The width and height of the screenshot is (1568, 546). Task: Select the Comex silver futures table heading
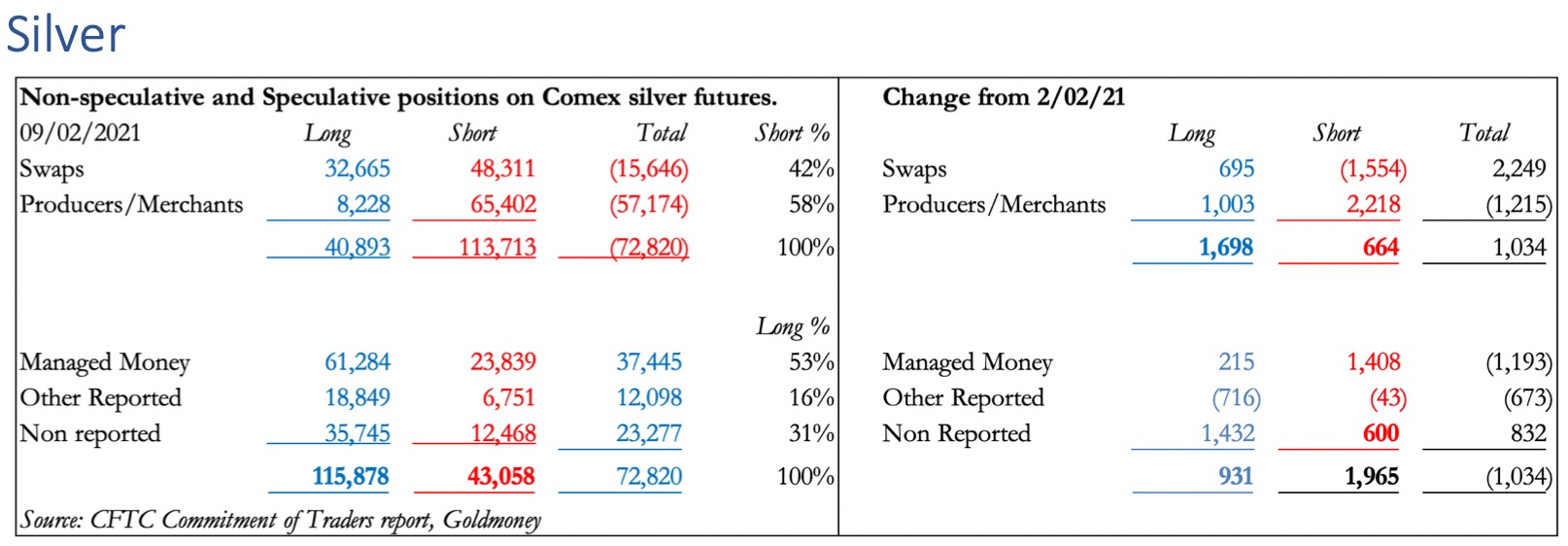click(398, 97)
